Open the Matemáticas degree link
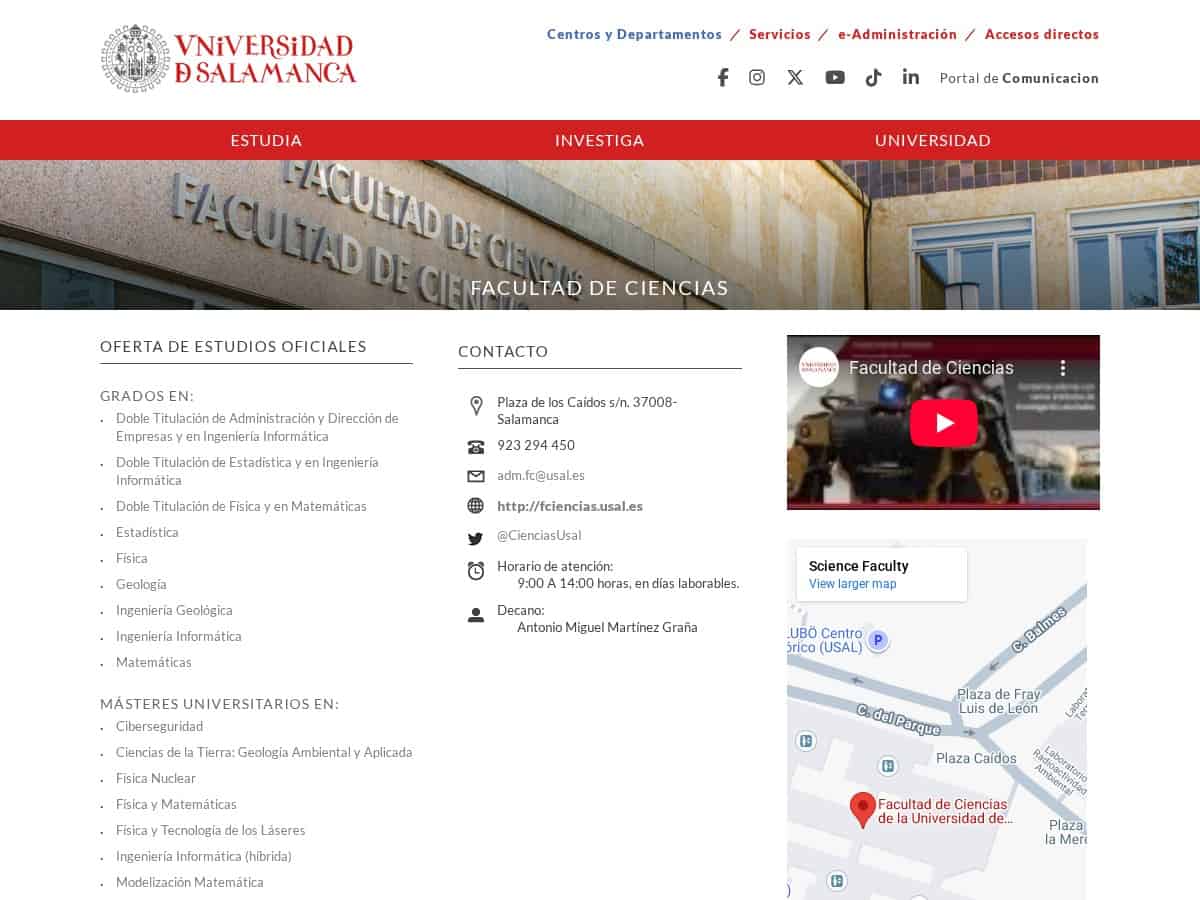The image size is (1200, 900). coord(154,662)
